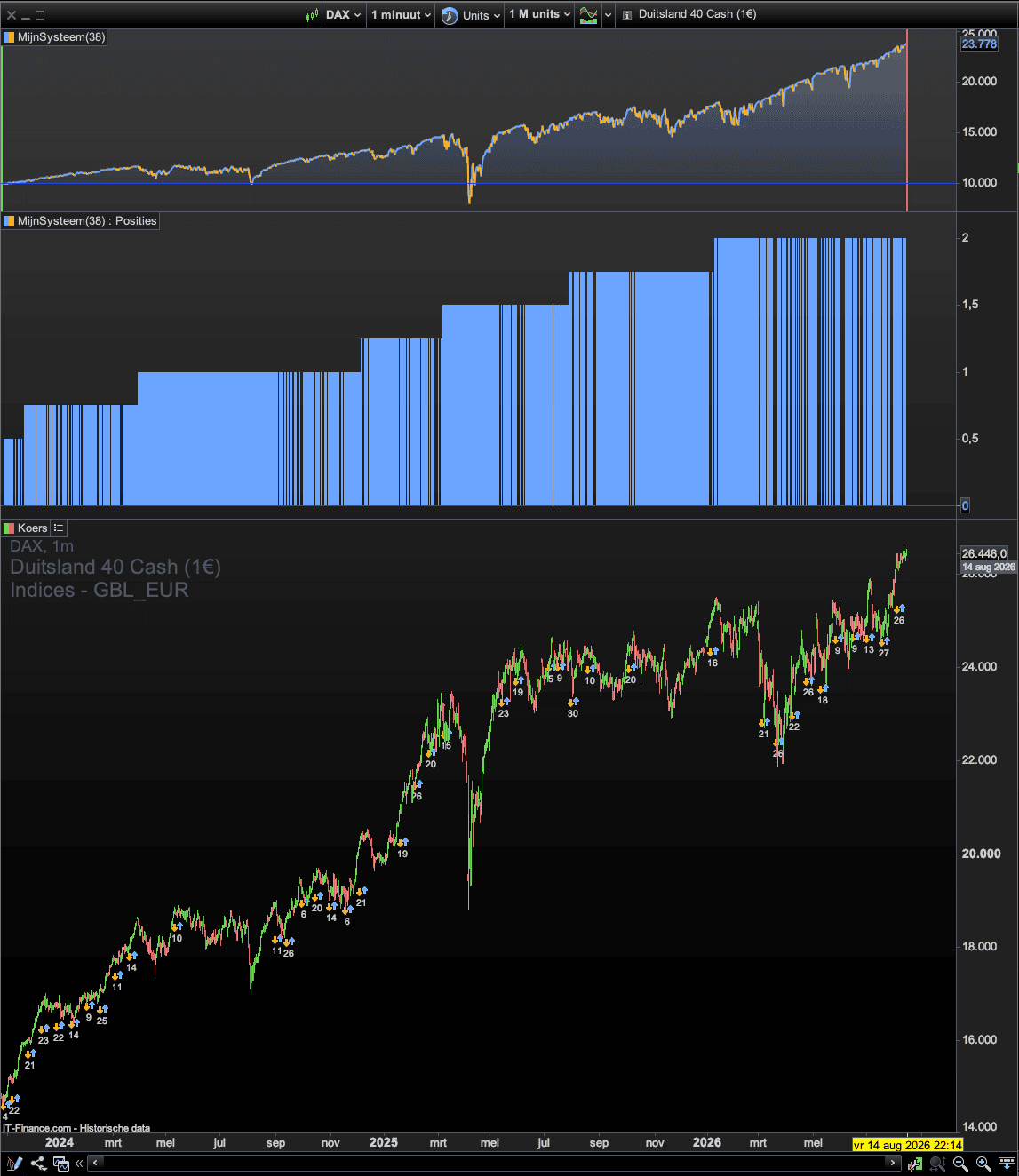This screenshot has height=1176, width=1019.
Task: Click the 1,5 label on Posities axis
Action: click(x=970, y=305)
